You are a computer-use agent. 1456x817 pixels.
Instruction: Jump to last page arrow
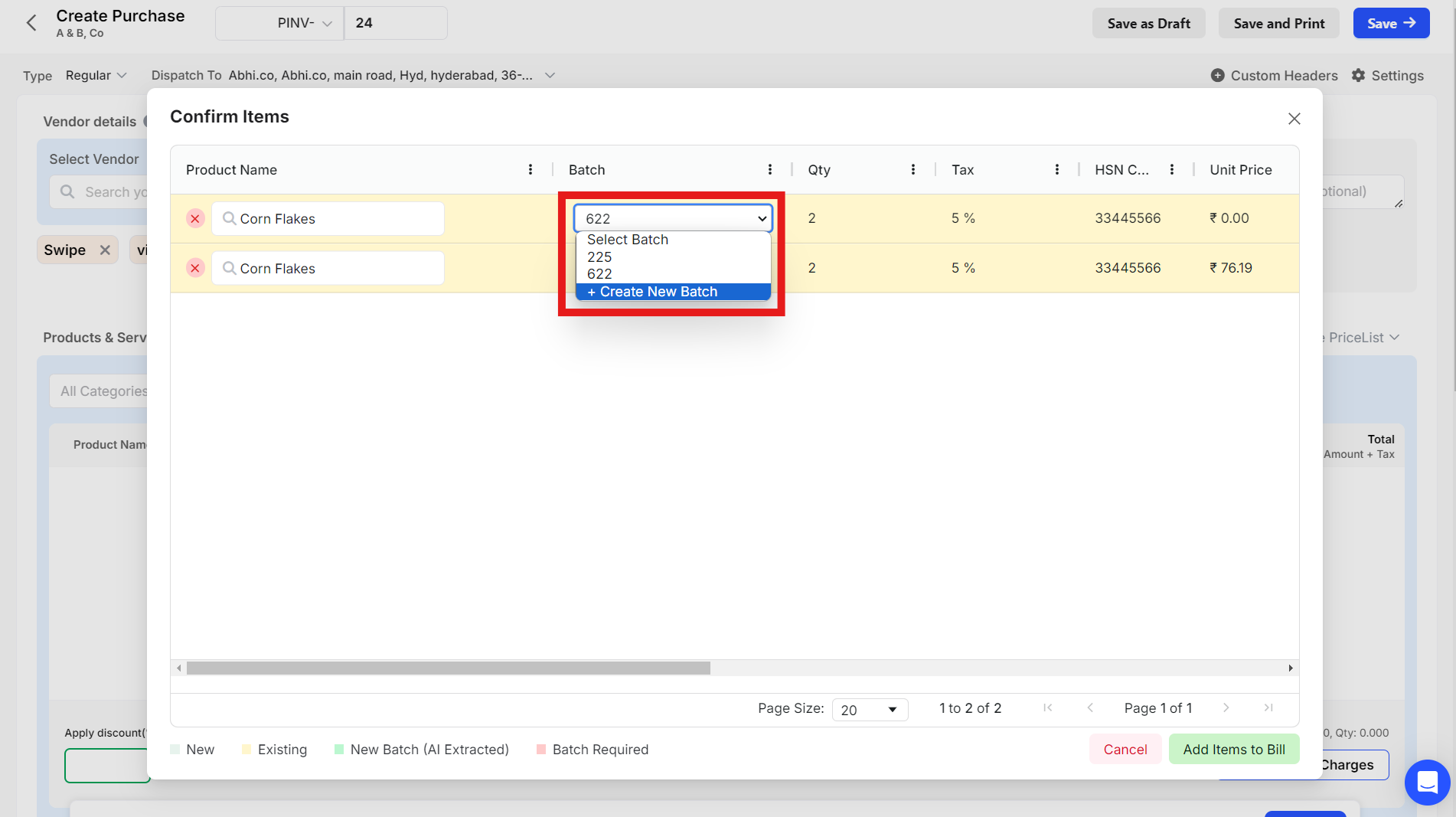[x=1268, y=708]
